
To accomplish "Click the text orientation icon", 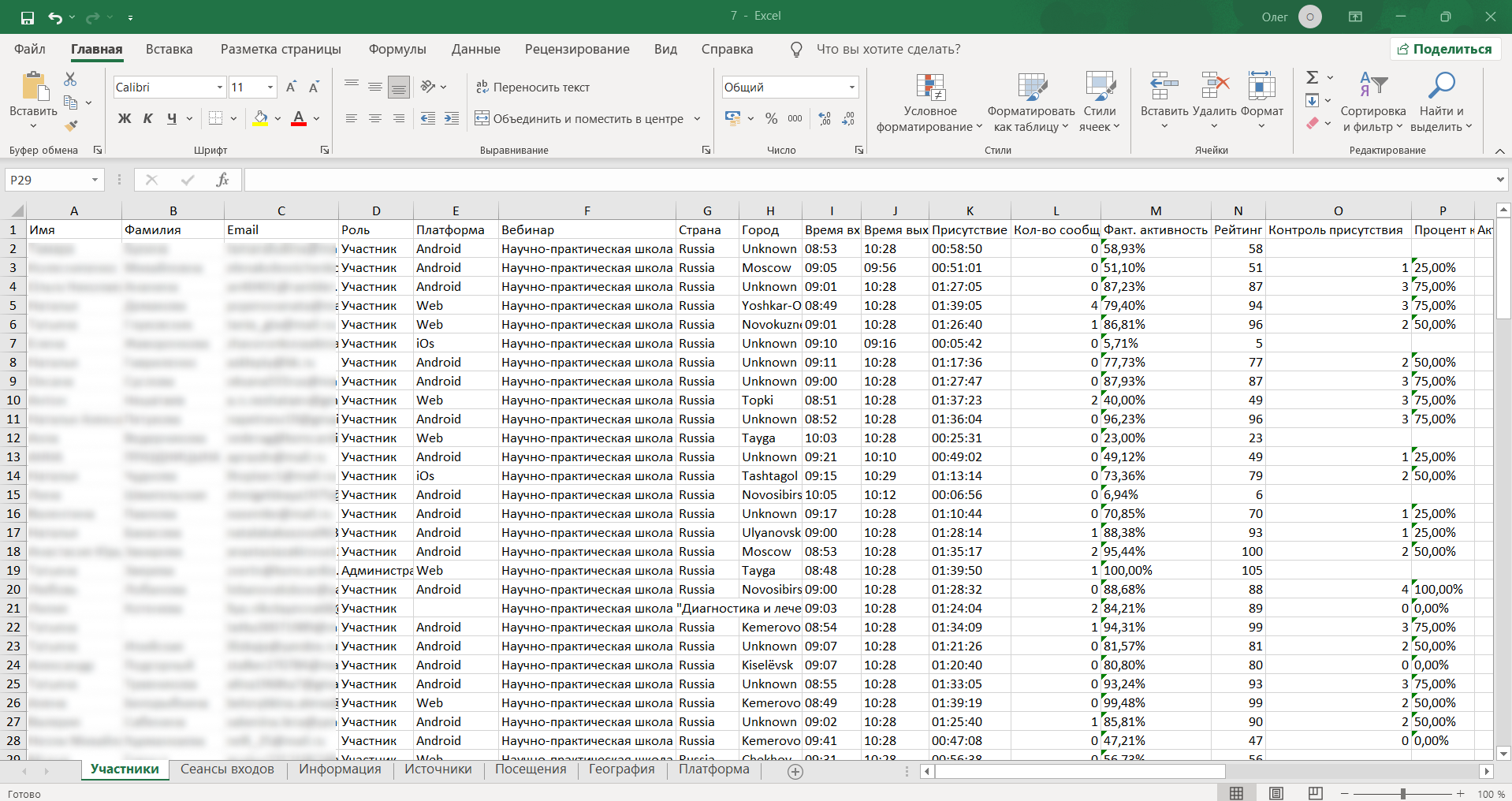I will pyautogui.click(x=428, y=87).
